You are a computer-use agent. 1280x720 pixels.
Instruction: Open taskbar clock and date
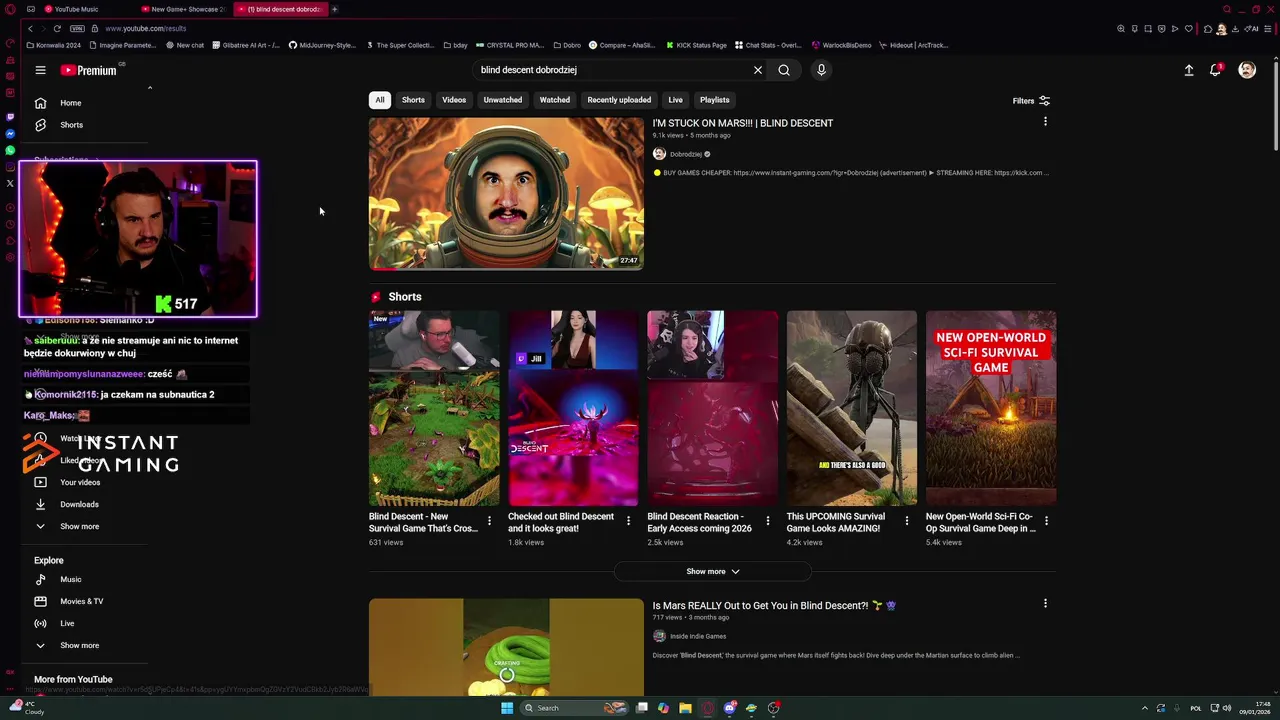[1255, 708]
